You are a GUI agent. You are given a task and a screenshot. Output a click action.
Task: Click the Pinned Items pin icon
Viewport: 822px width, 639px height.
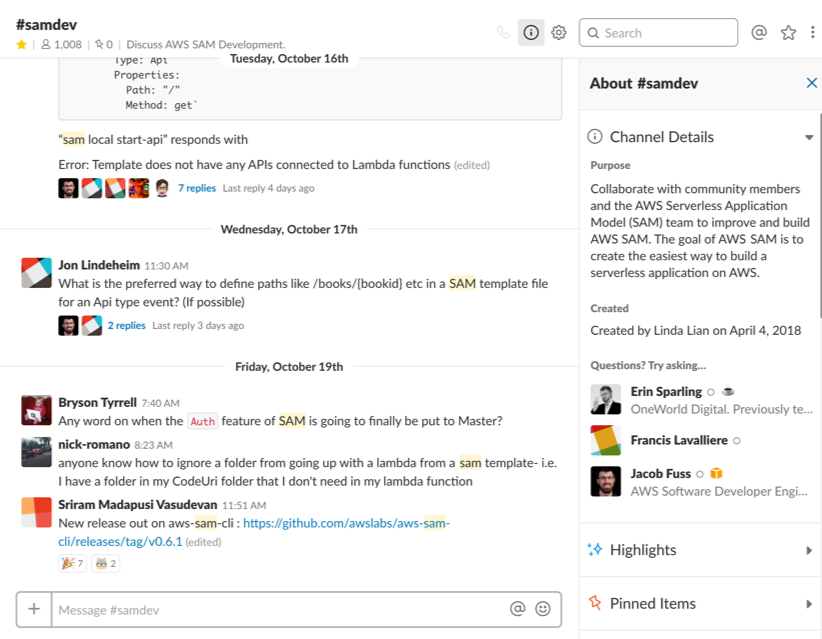(595, 603)
